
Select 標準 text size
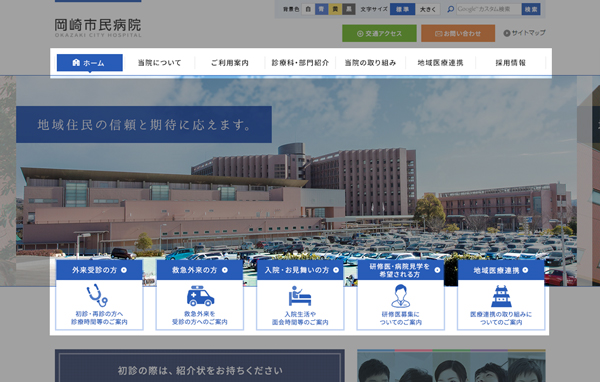tap(403, 9)
